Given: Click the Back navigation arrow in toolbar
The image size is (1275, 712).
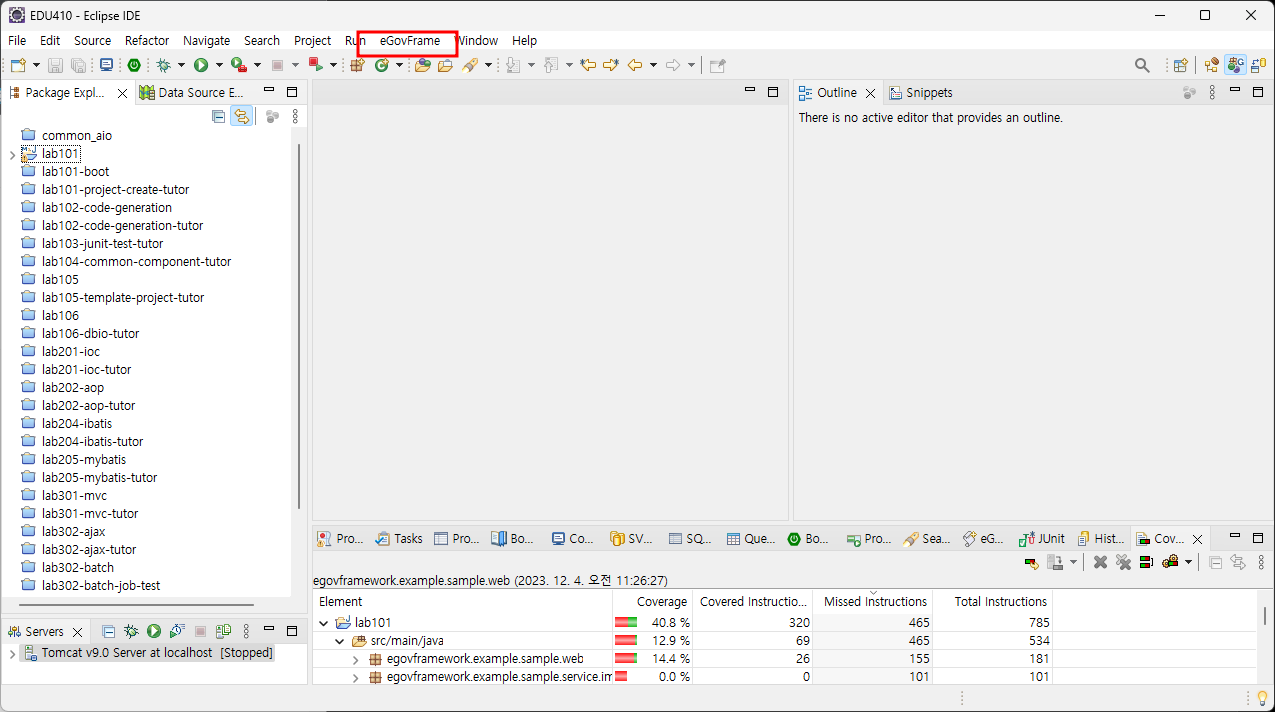Looking at the screenshot, I should click(635, 65).
